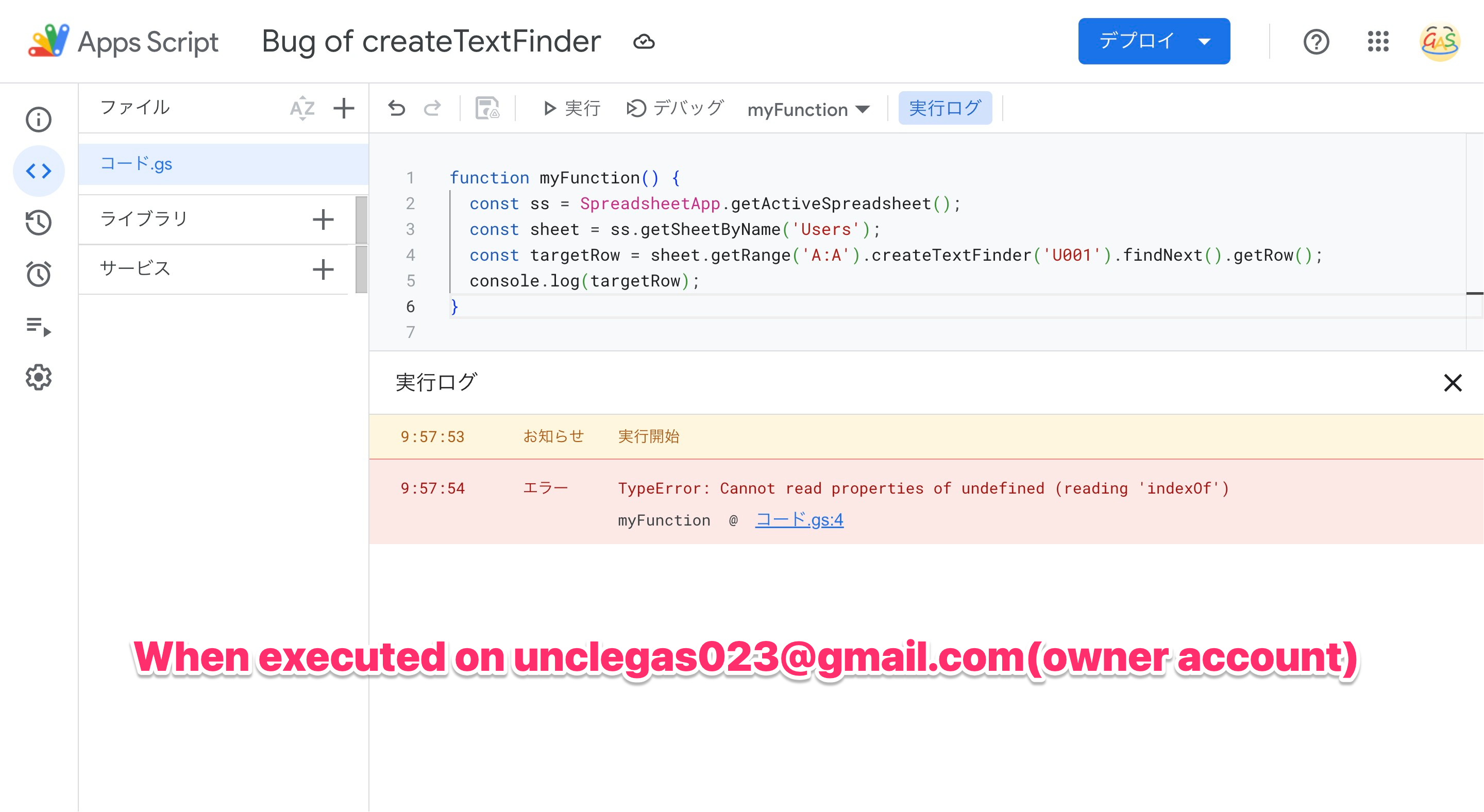Select the コード.gs file

(137, 164)
